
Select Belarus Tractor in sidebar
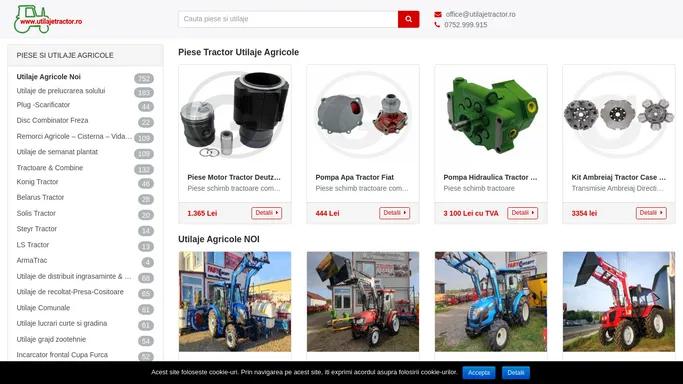40,197
